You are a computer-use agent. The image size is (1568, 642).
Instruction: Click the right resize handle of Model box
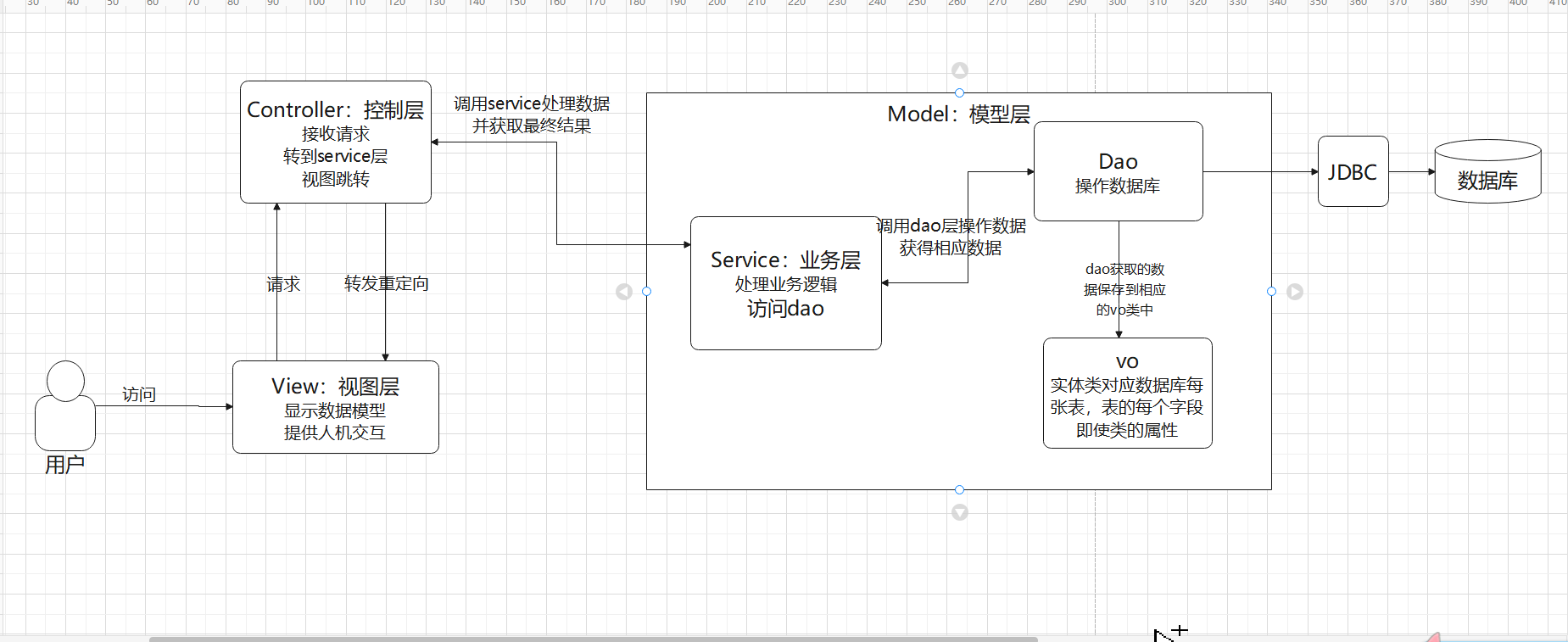click(x=1271, y=291)
